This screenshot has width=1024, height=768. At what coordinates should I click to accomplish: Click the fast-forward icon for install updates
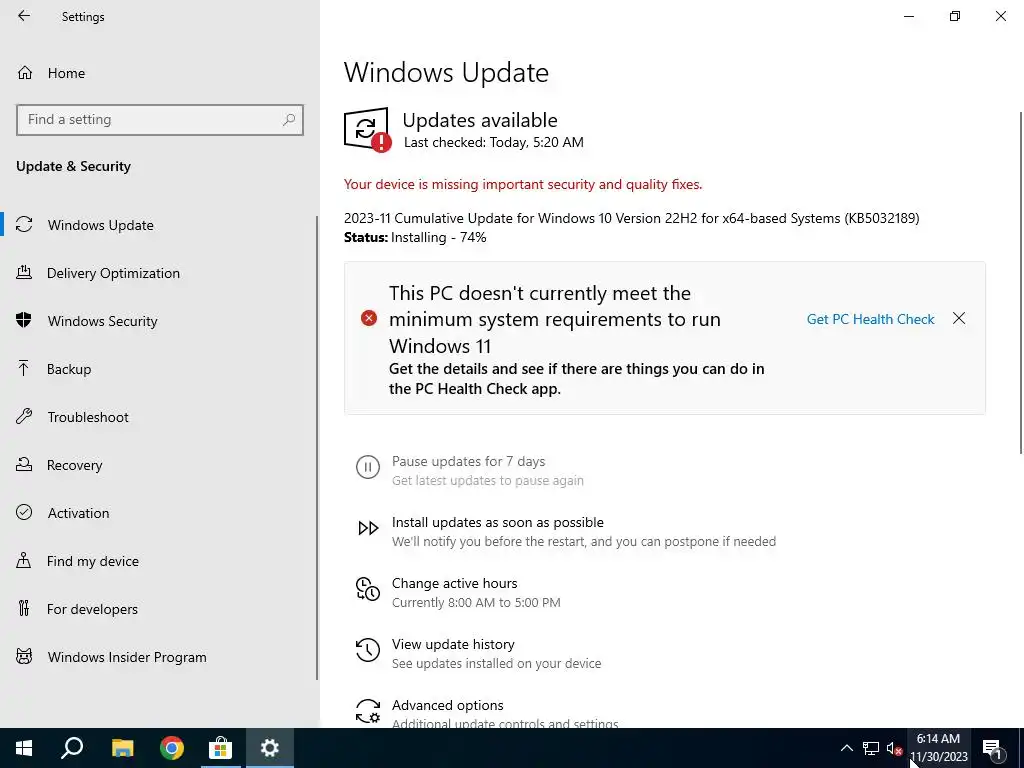coord(368,528)
